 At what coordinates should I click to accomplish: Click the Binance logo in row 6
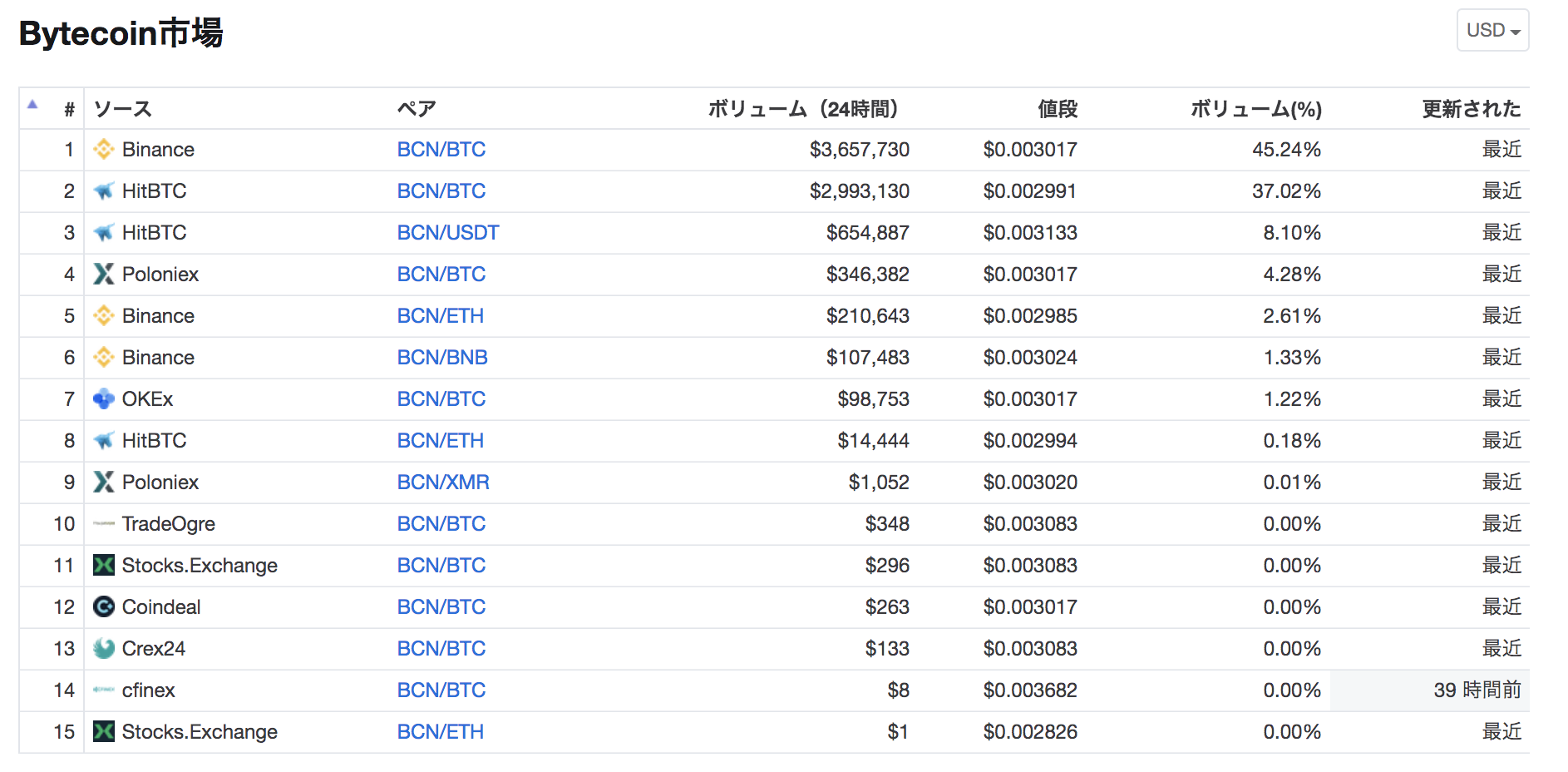[x=103, y=358]
